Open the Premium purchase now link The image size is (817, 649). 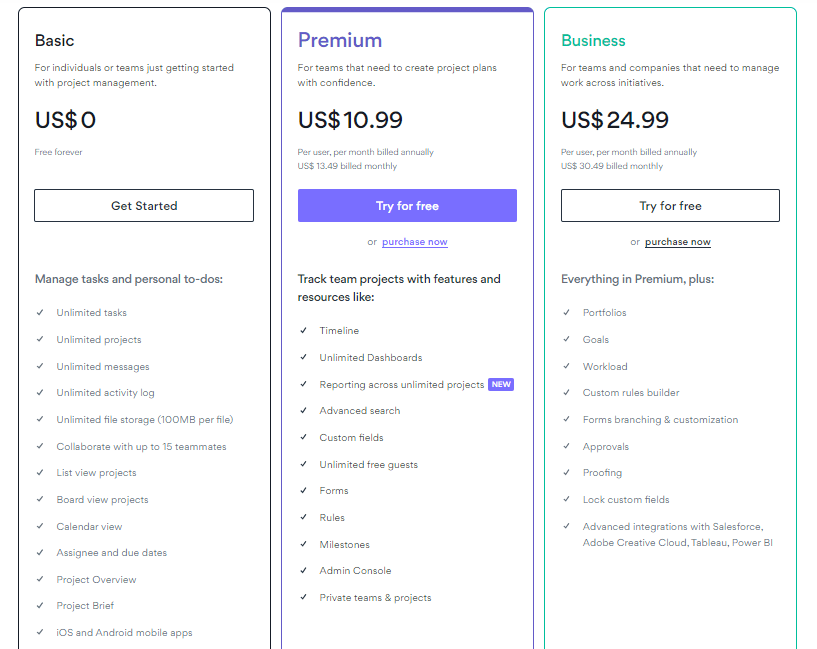point(414,242)
